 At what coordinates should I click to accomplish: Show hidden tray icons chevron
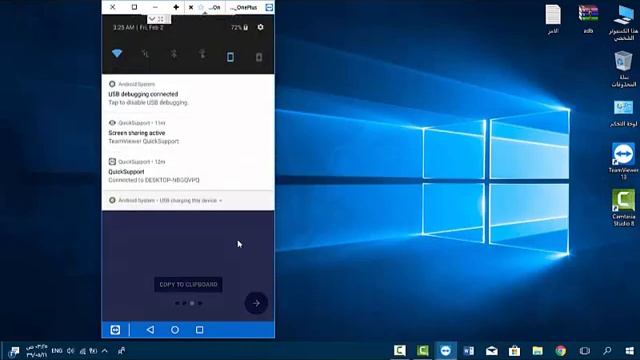104,351
